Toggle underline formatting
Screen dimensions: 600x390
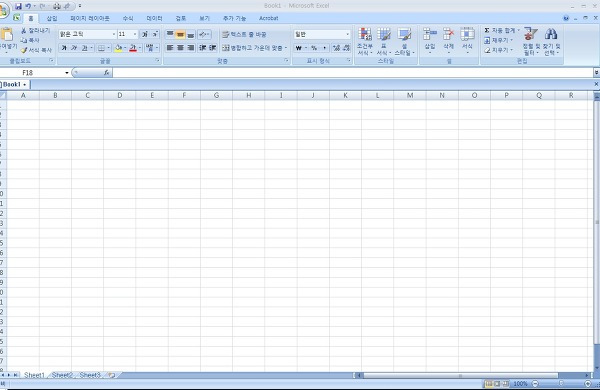pyautogui.click(x=84, y=48)
